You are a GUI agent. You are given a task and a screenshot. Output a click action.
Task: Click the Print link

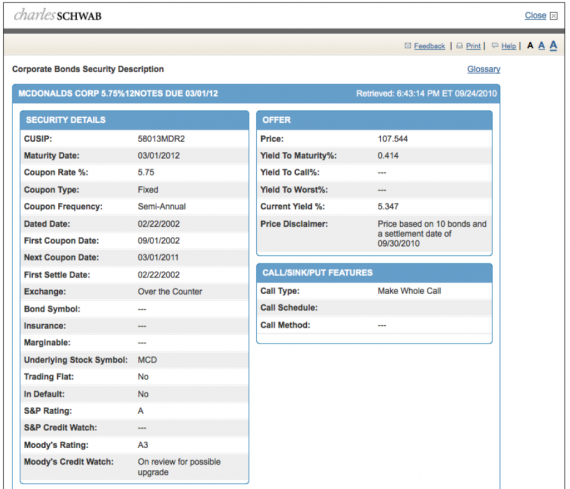point(473,46)
